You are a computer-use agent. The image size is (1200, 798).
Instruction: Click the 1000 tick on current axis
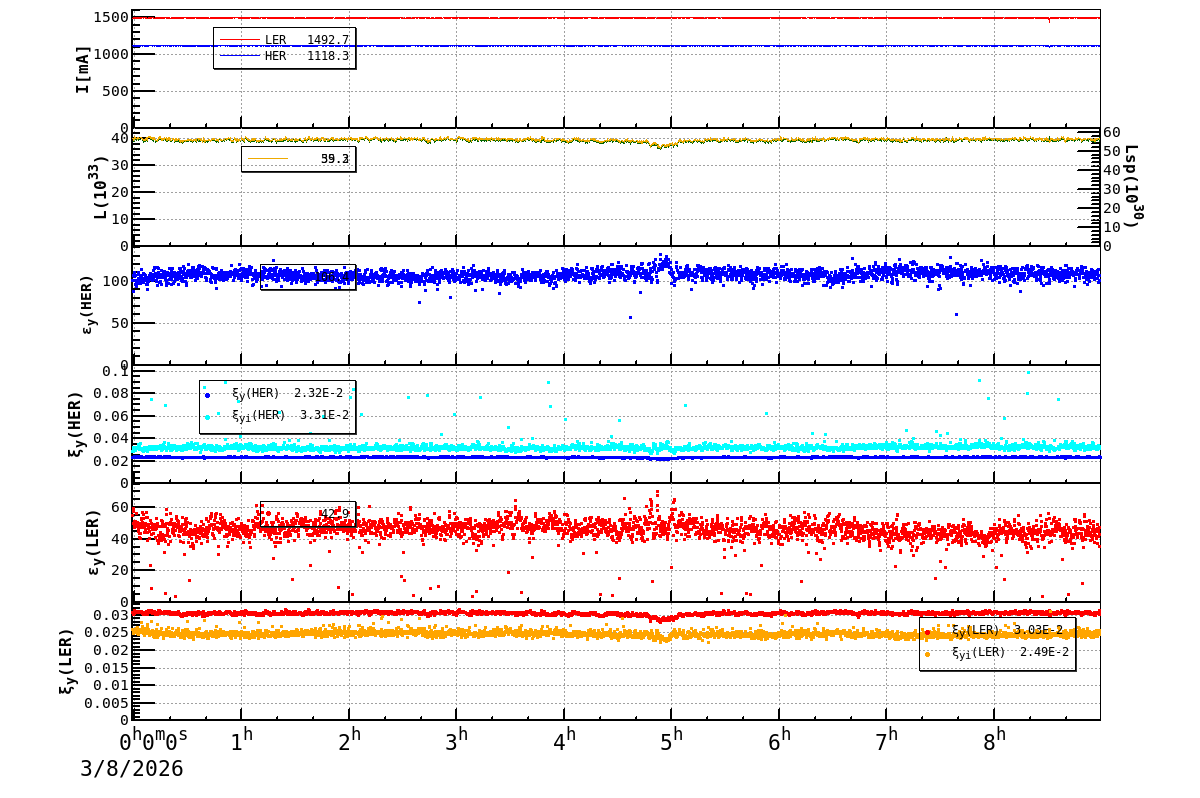pyautogui.click(x=110, y=54)
